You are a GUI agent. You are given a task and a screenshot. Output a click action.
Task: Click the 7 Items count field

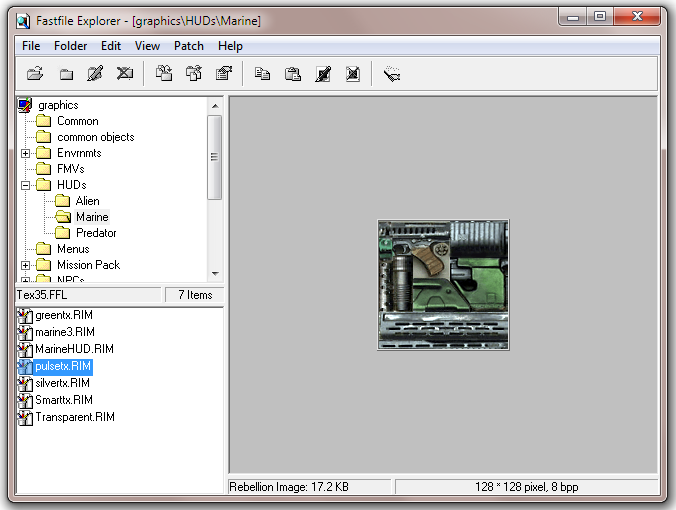195,295
